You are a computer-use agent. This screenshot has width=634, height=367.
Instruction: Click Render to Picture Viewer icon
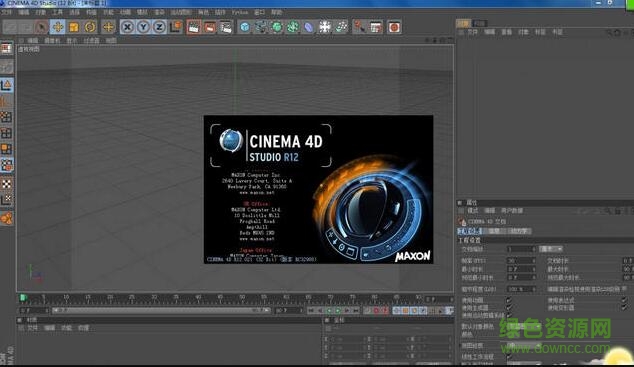[210, 27]
